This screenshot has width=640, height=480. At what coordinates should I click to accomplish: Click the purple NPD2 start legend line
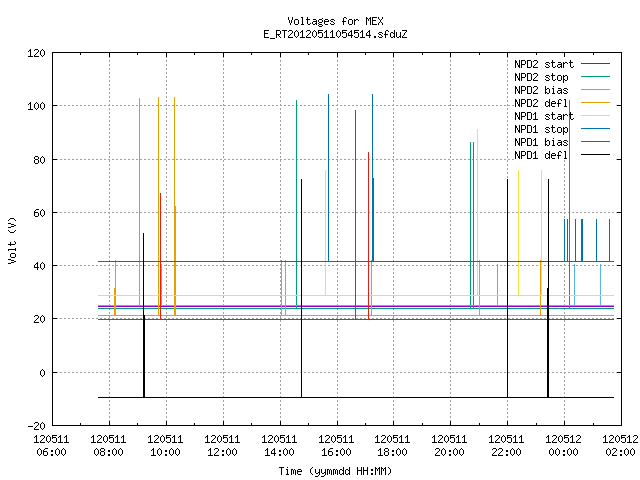(595, 64)
